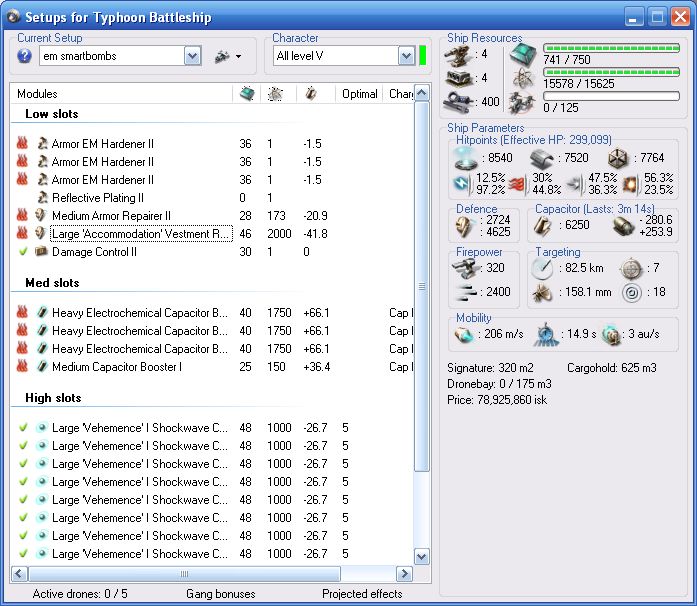The width and height of the screenshot is (697, 606).
Task: Click the empty drone bandwidth bar 0 / 125
Action: click(611, 96)
